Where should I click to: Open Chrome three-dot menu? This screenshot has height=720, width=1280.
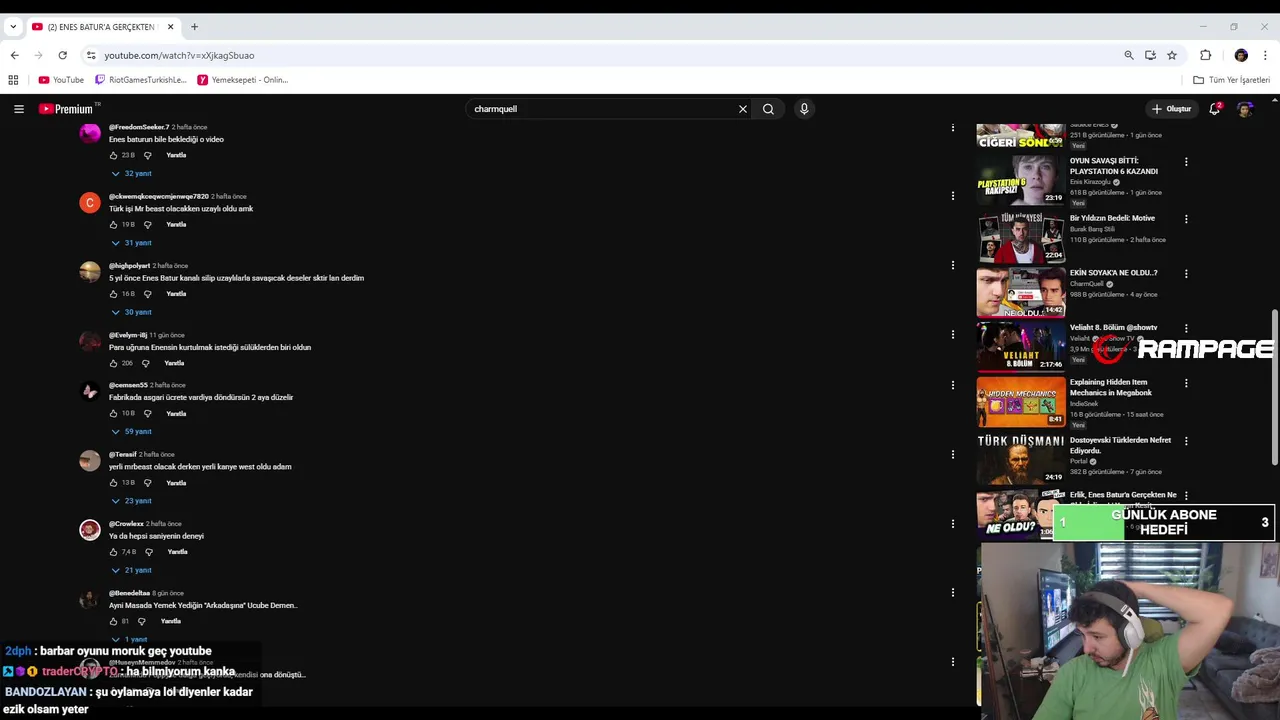[x=1266, y=55]
